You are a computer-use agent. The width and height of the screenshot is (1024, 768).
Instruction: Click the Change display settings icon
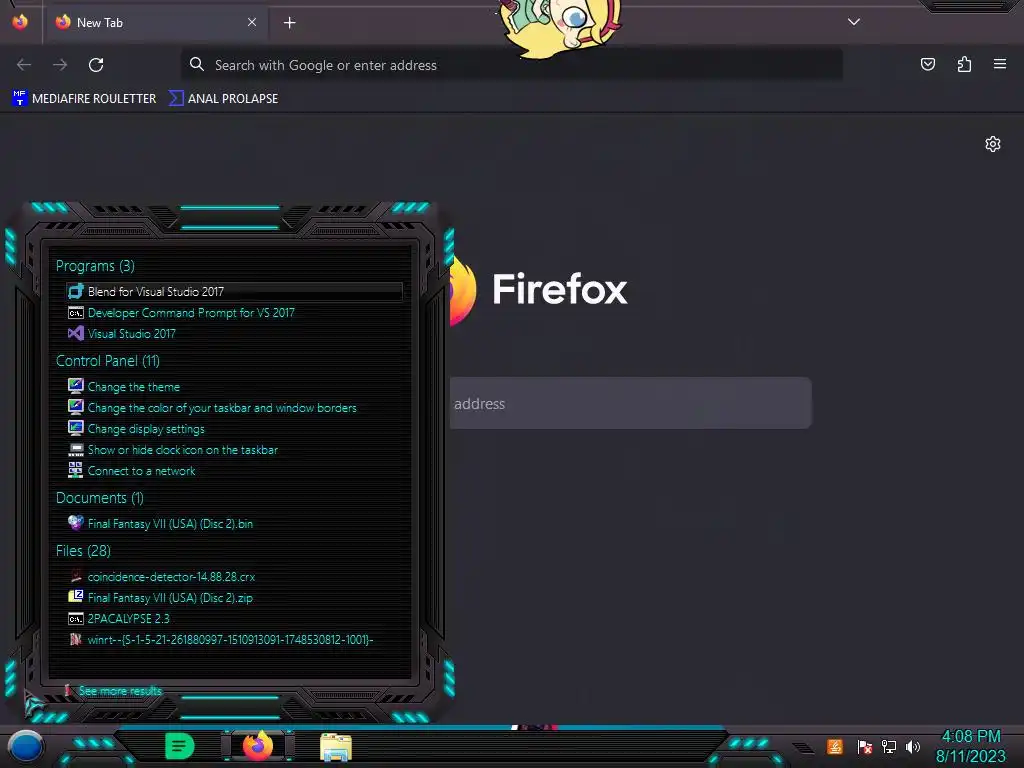pos(76,428)
